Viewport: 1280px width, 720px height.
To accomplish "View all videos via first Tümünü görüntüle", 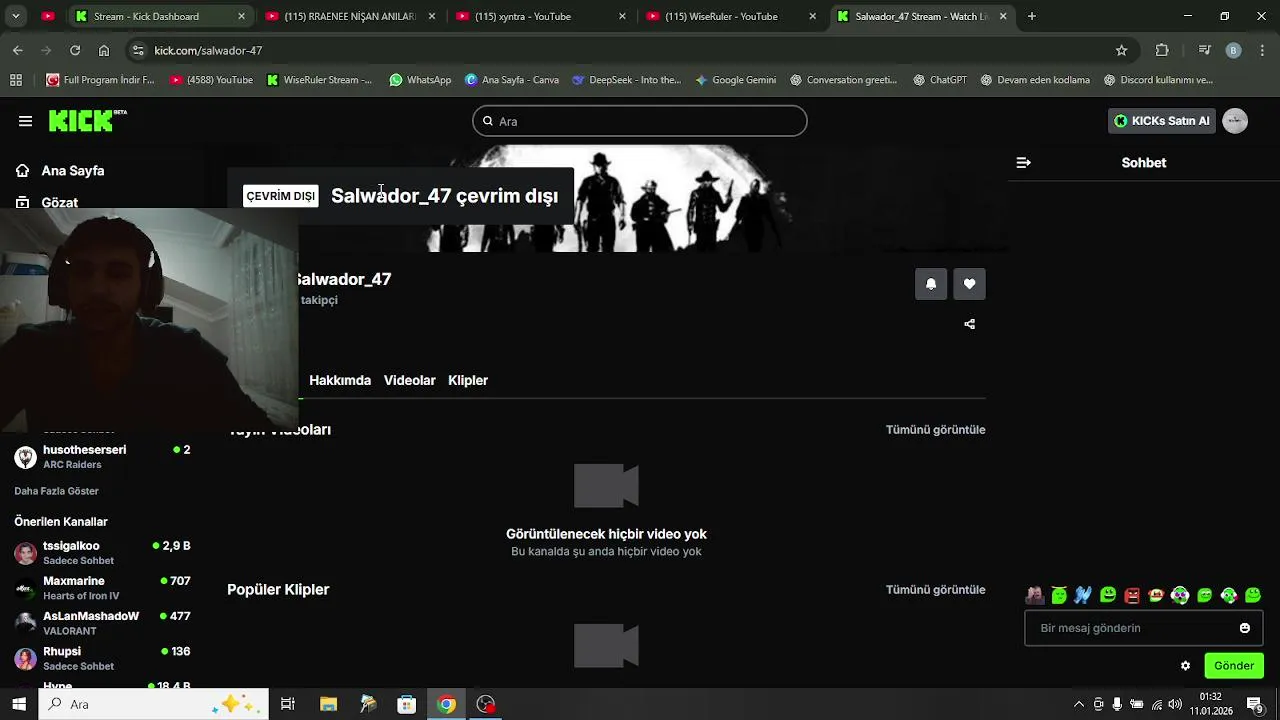I will pyautogui.click(x=935, y=430).
